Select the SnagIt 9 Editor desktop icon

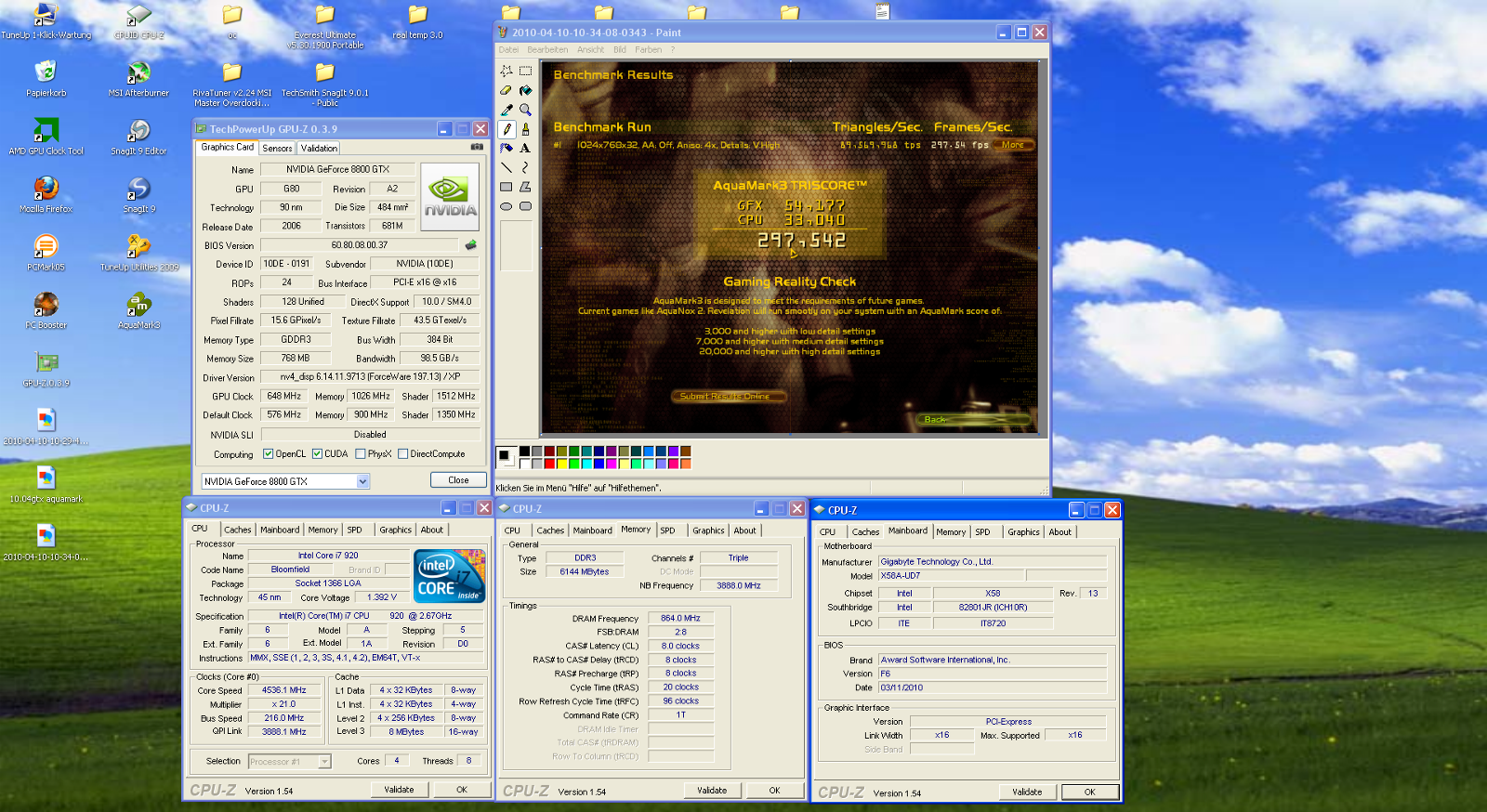click(138, 137)
